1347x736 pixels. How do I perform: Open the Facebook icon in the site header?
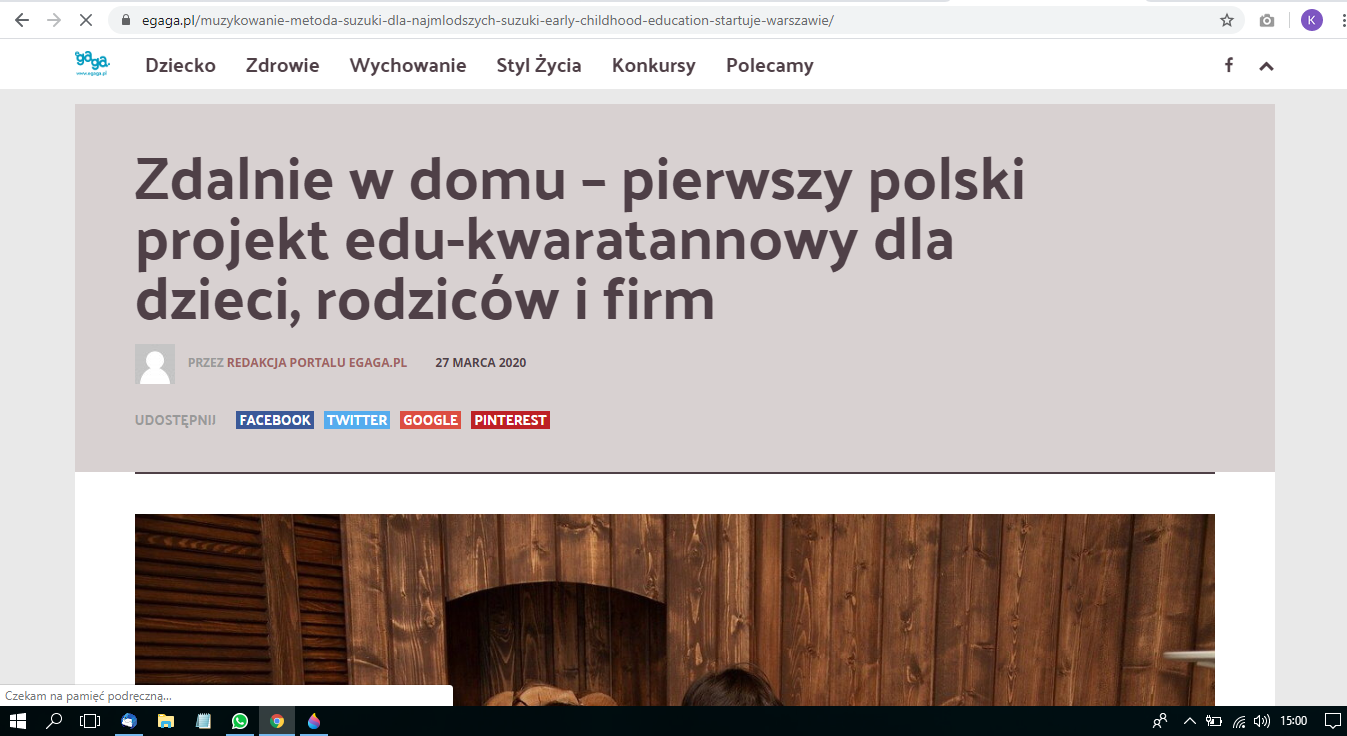click(1229, 65)
